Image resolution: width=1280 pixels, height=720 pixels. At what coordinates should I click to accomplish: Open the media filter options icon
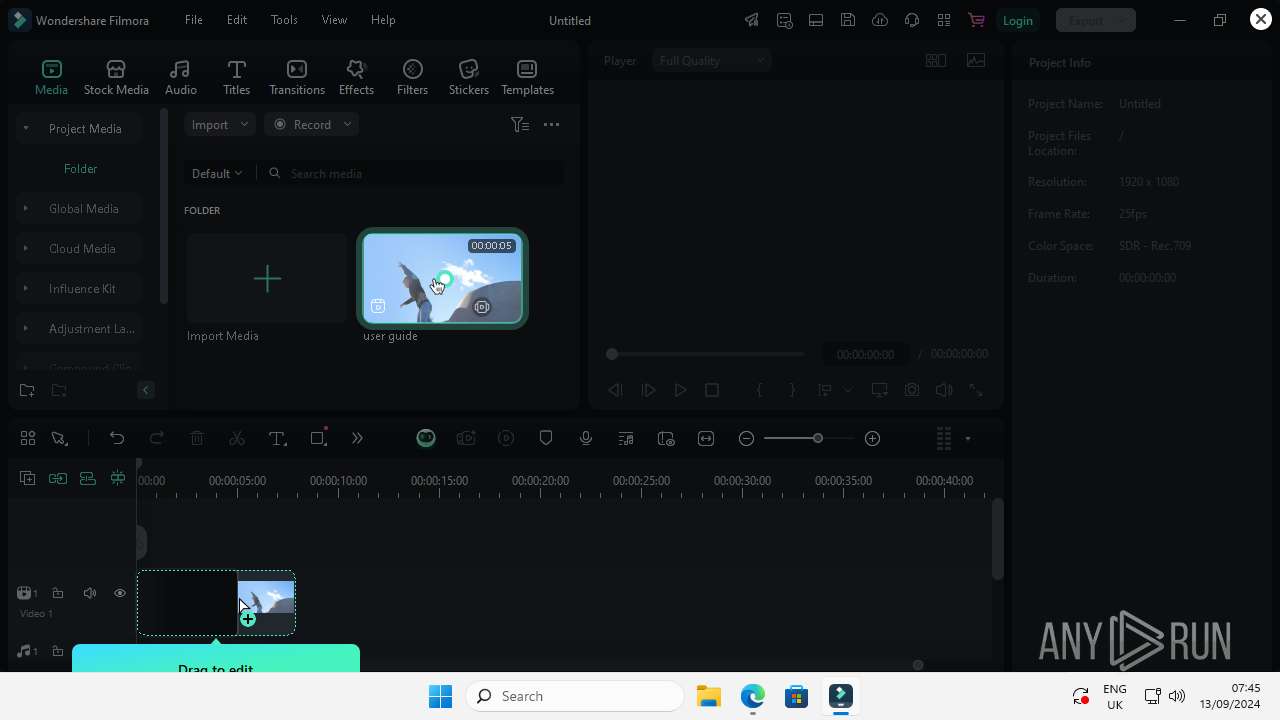[x=519, y=125]
